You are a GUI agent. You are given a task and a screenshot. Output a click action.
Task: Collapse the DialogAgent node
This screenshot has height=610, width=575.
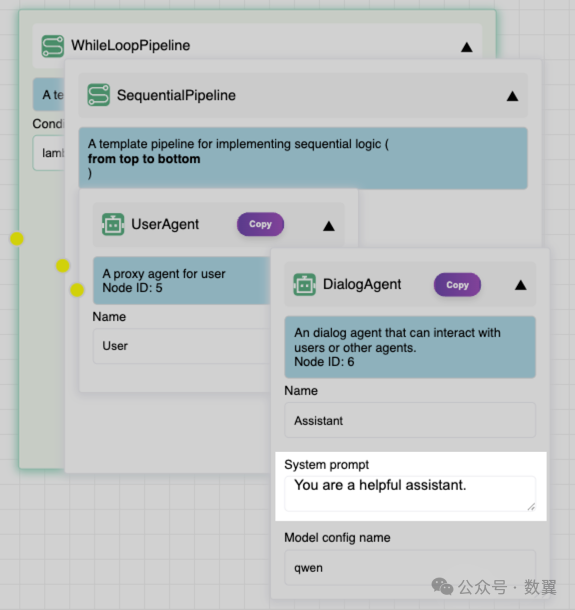[x=521, y=285]
